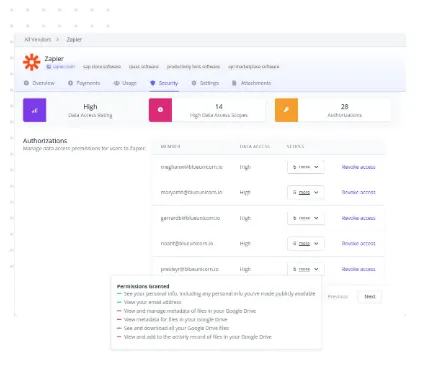Viewport: 421px width, 390px height.
Task: Open the zapier.com website link
Action: click(61, 67)
